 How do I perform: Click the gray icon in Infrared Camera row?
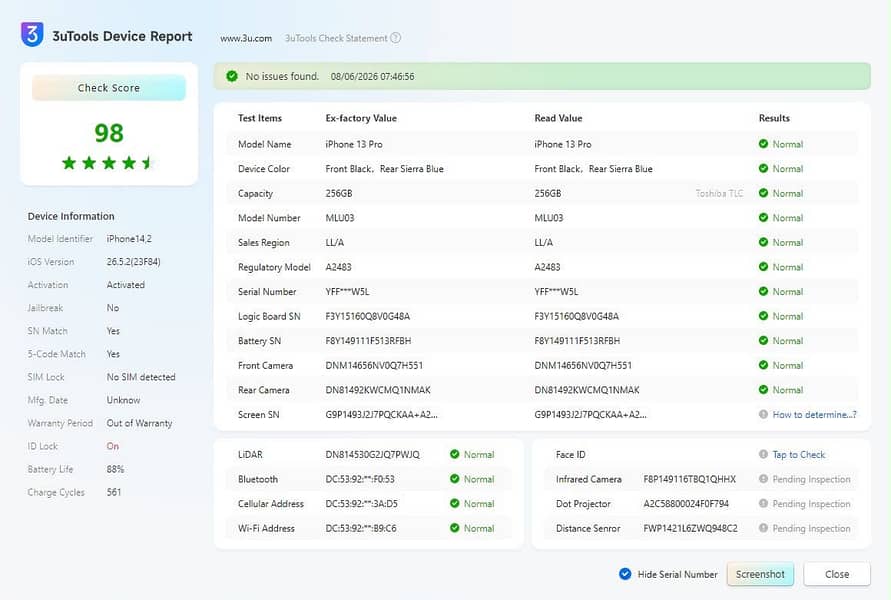pyautogui.click(x=763, y=479)
